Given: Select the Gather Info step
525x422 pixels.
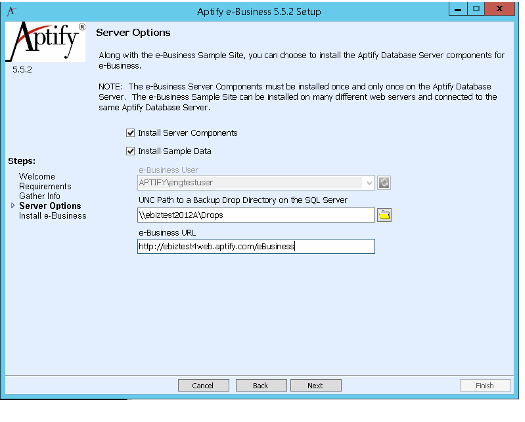Looking at the screenshot, I should (40, 196).
